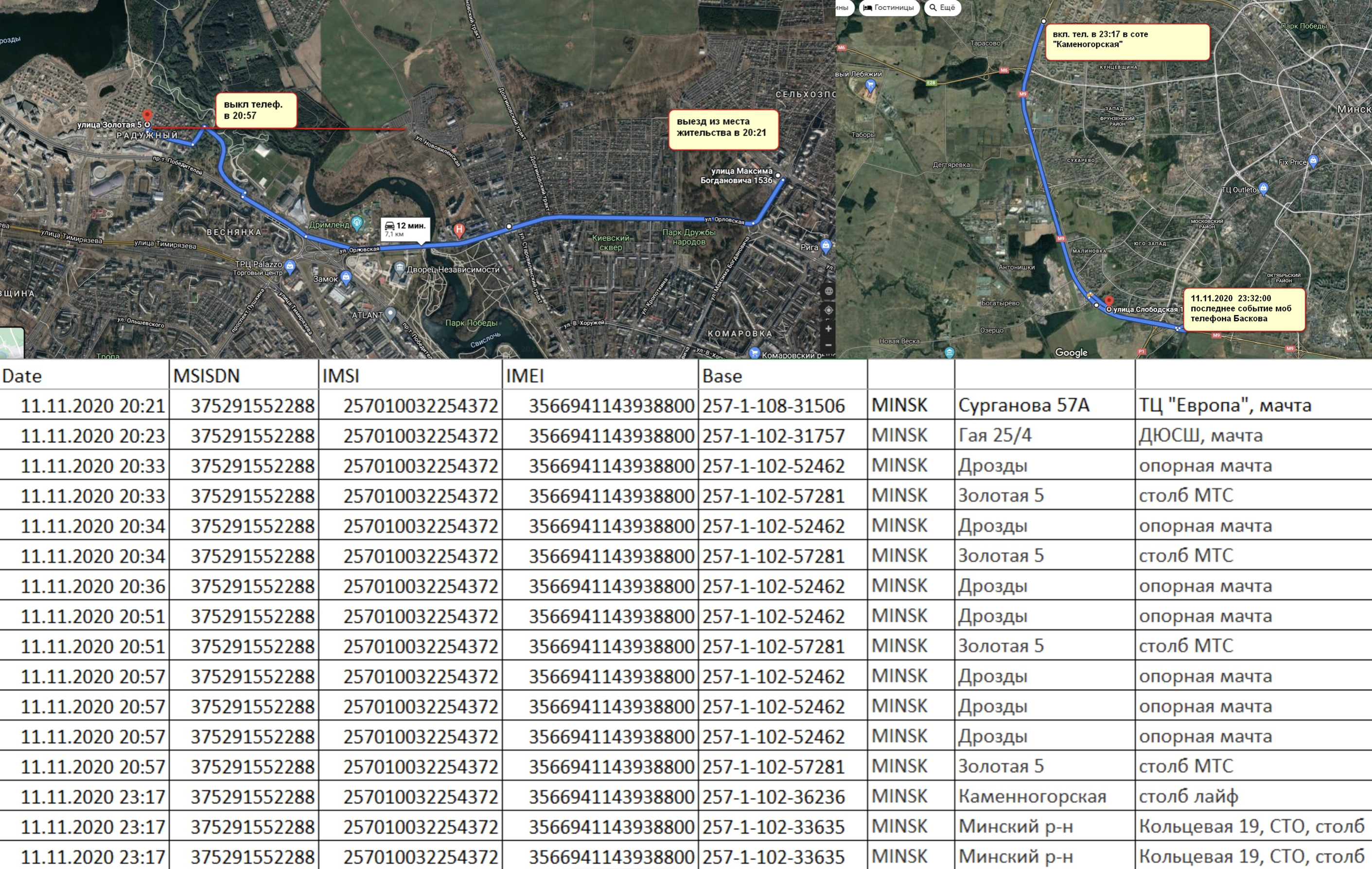The width and height of the screenshot is (1372, 869).
Task: Click the Рига shopping pin
Action: point(826,246)
